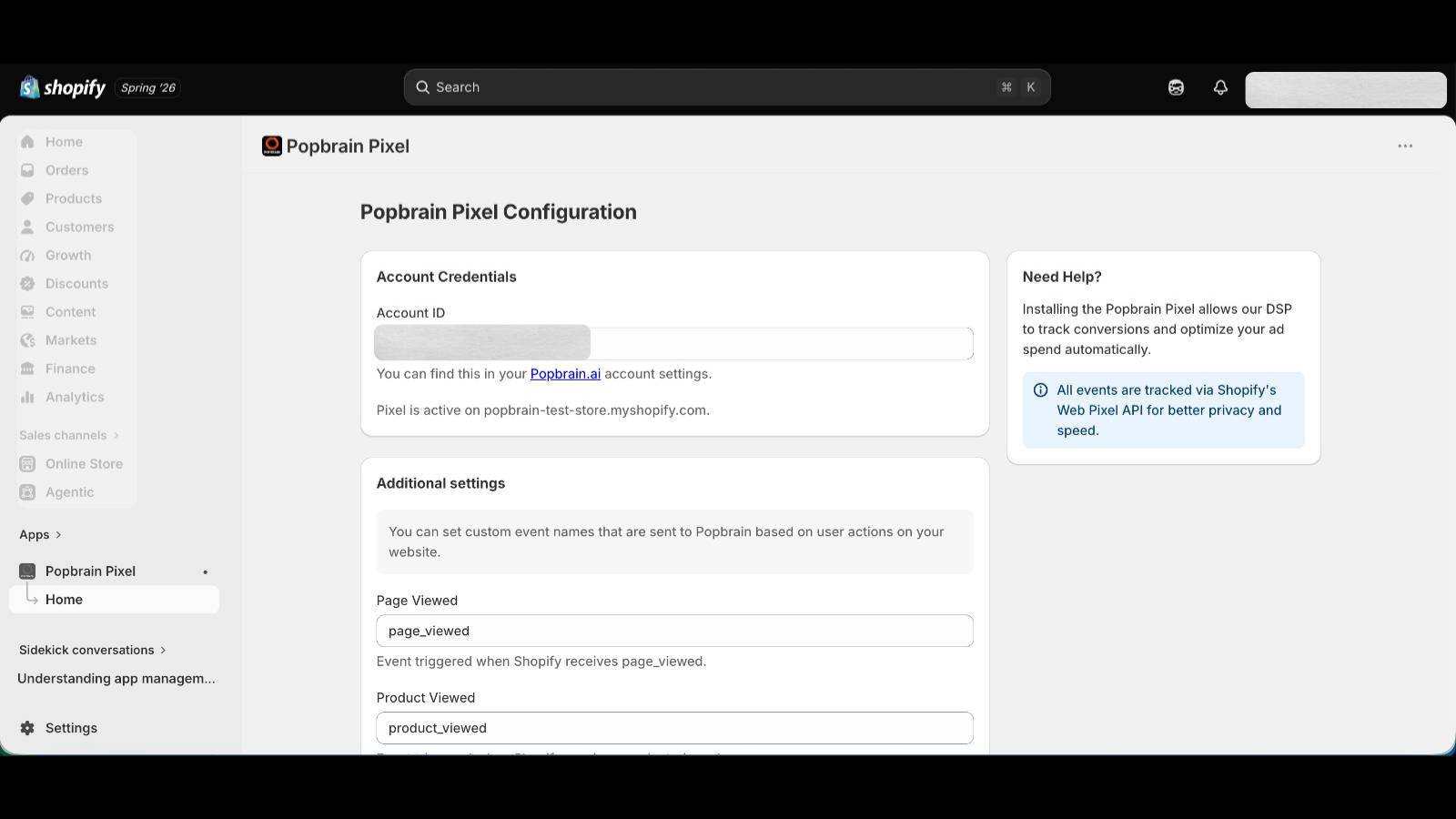The height and width of the screenshot is (819, 1456).
Task: Click the Growth icon in the sidebar
Action: (27, 256)
